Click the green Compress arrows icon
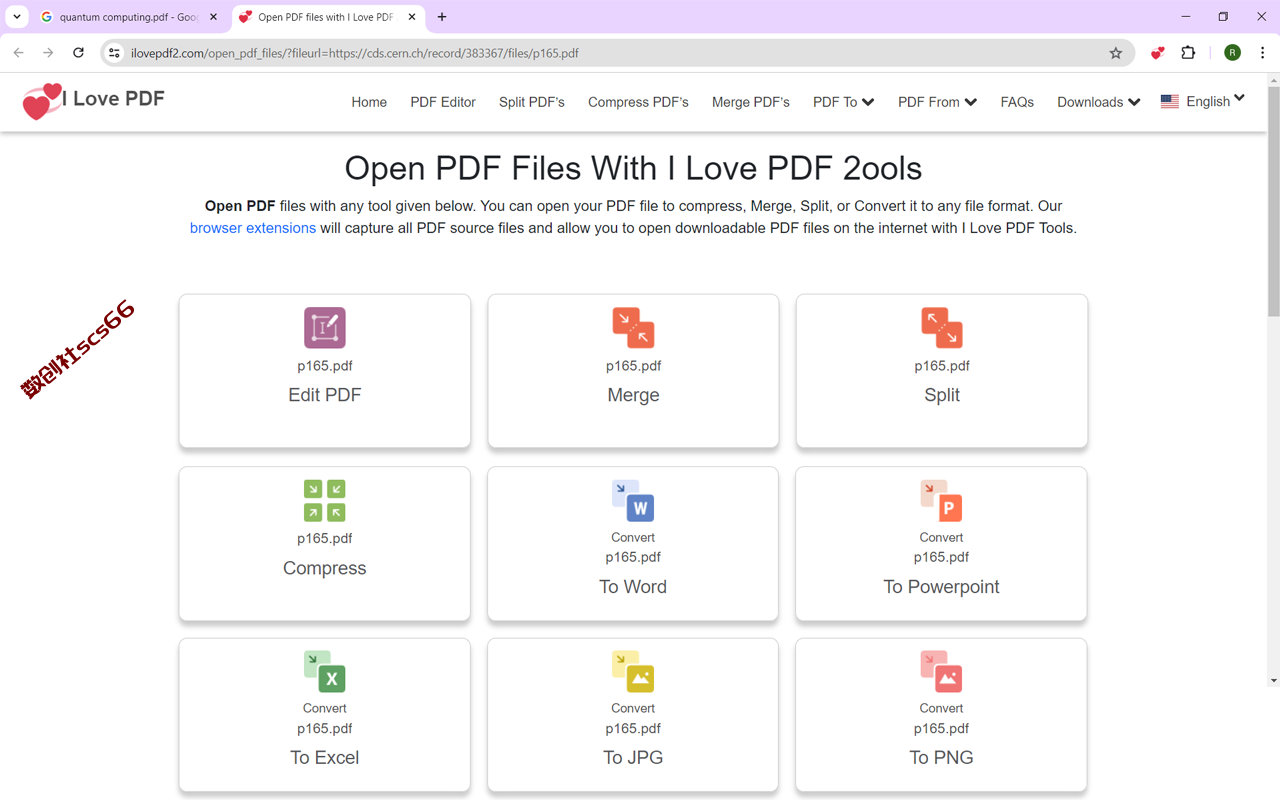 coord(325,500)
